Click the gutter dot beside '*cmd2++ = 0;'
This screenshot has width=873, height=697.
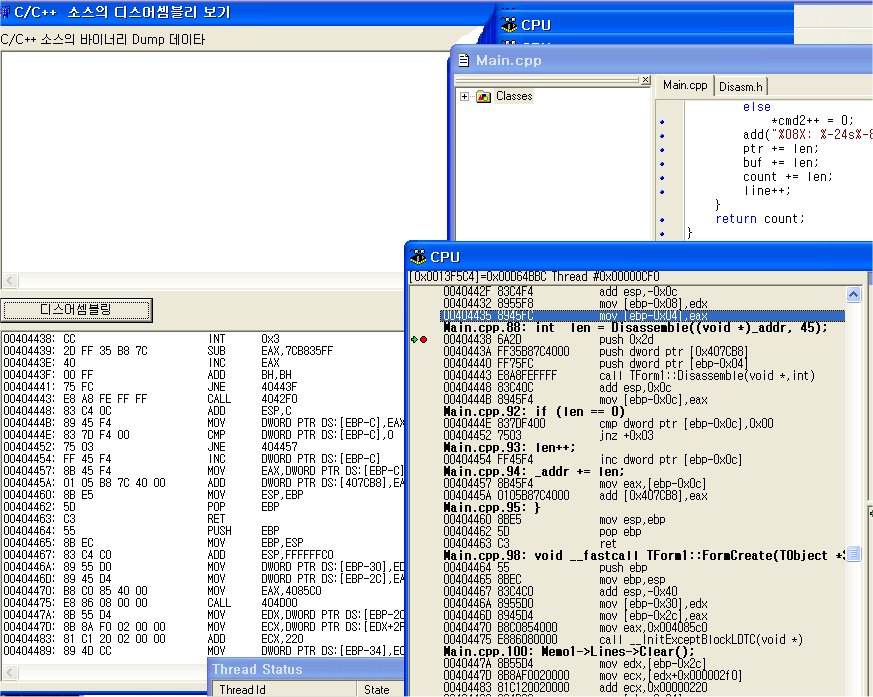click(662, 121)
